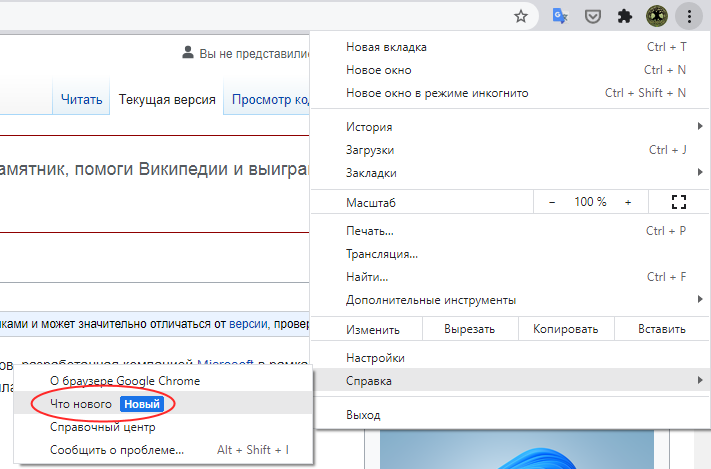711x469 pixels.
Task: Click the user silhouette icon on the page
Action: point(188,52)
